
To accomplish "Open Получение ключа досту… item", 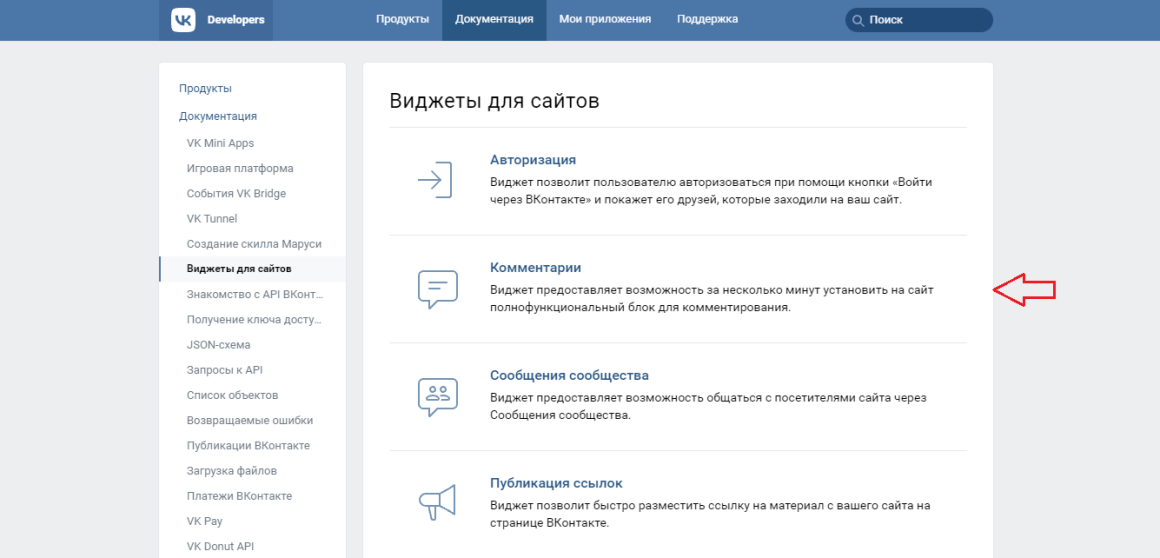I will [x=252, y=320].
